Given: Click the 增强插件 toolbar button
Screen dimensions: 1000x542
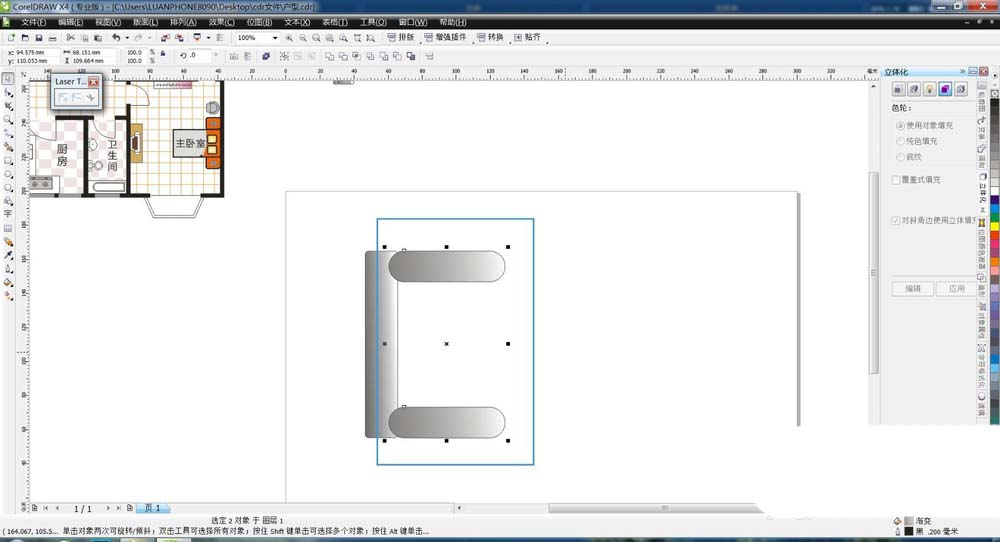Looking at the screenshot, I should coord(445,37).
